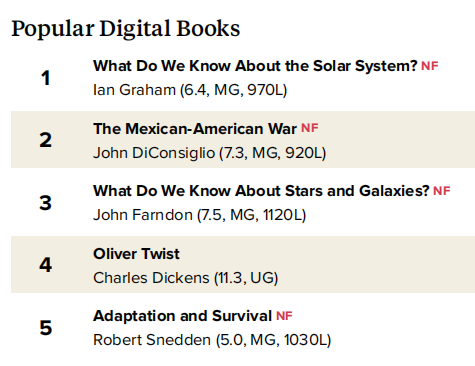
Task: Open Adaptation and Survival title
Action: point(182,316)
